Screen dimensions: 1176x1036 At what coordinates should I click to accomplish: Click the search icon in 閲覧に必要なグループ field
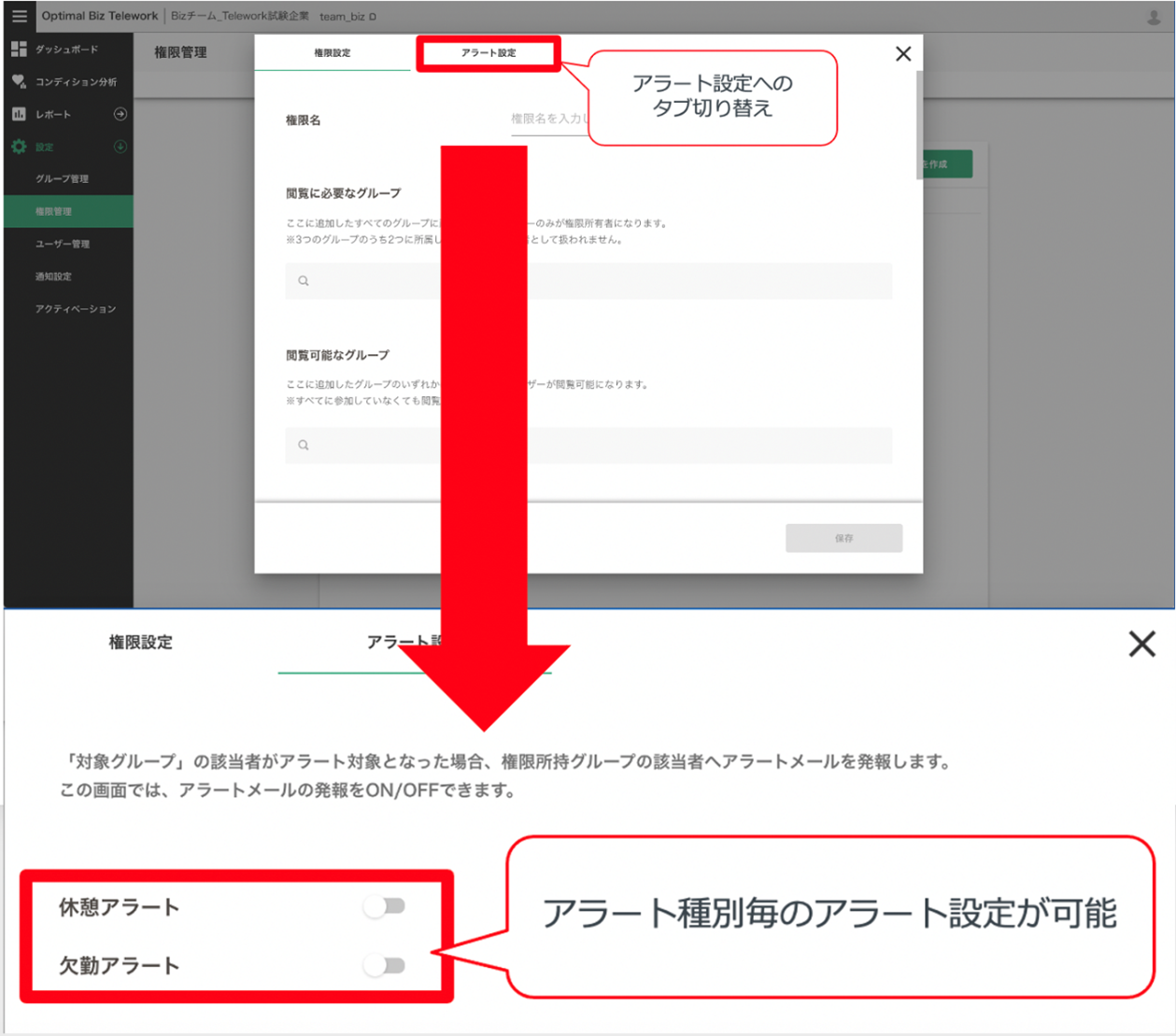(304, 280)
